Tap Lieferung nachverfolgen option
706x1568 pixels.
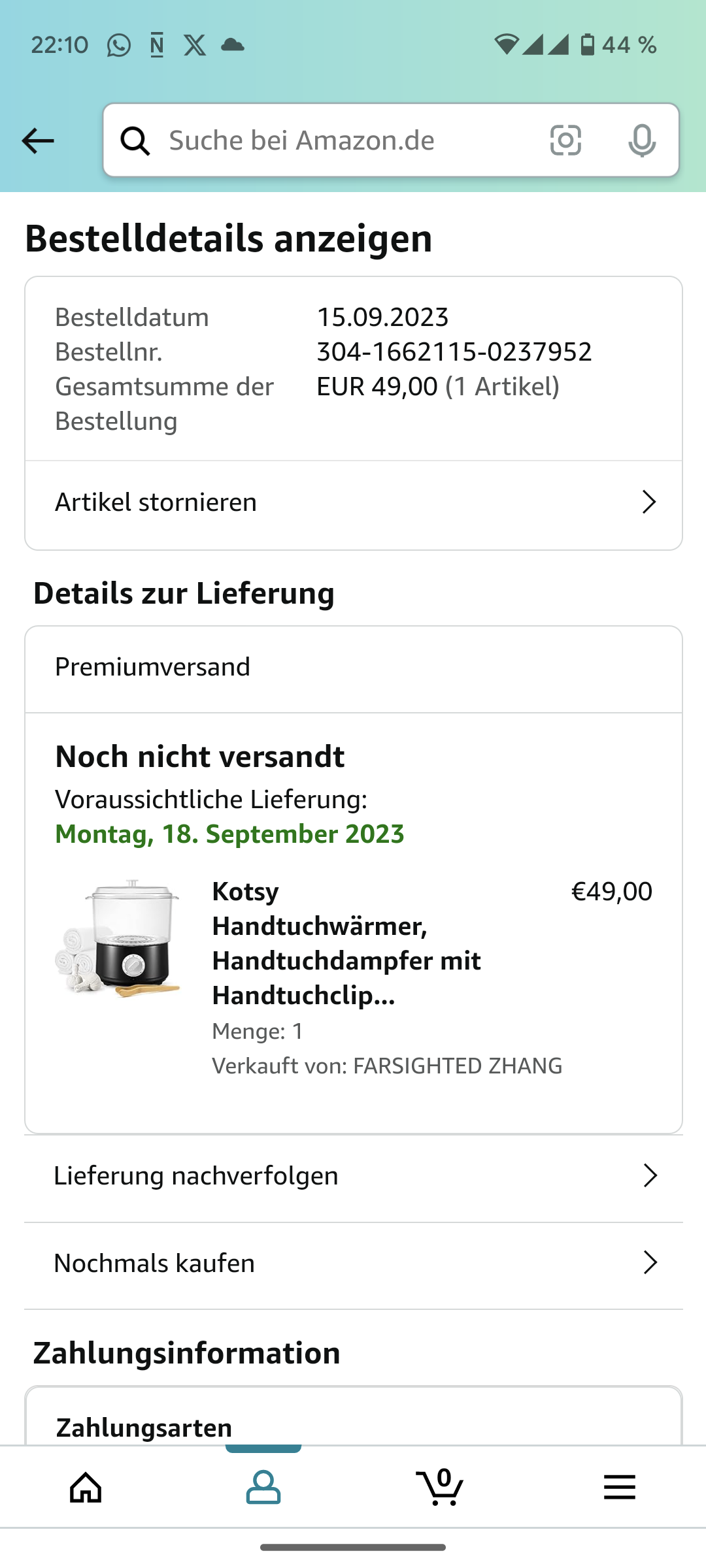(196, 1175)
